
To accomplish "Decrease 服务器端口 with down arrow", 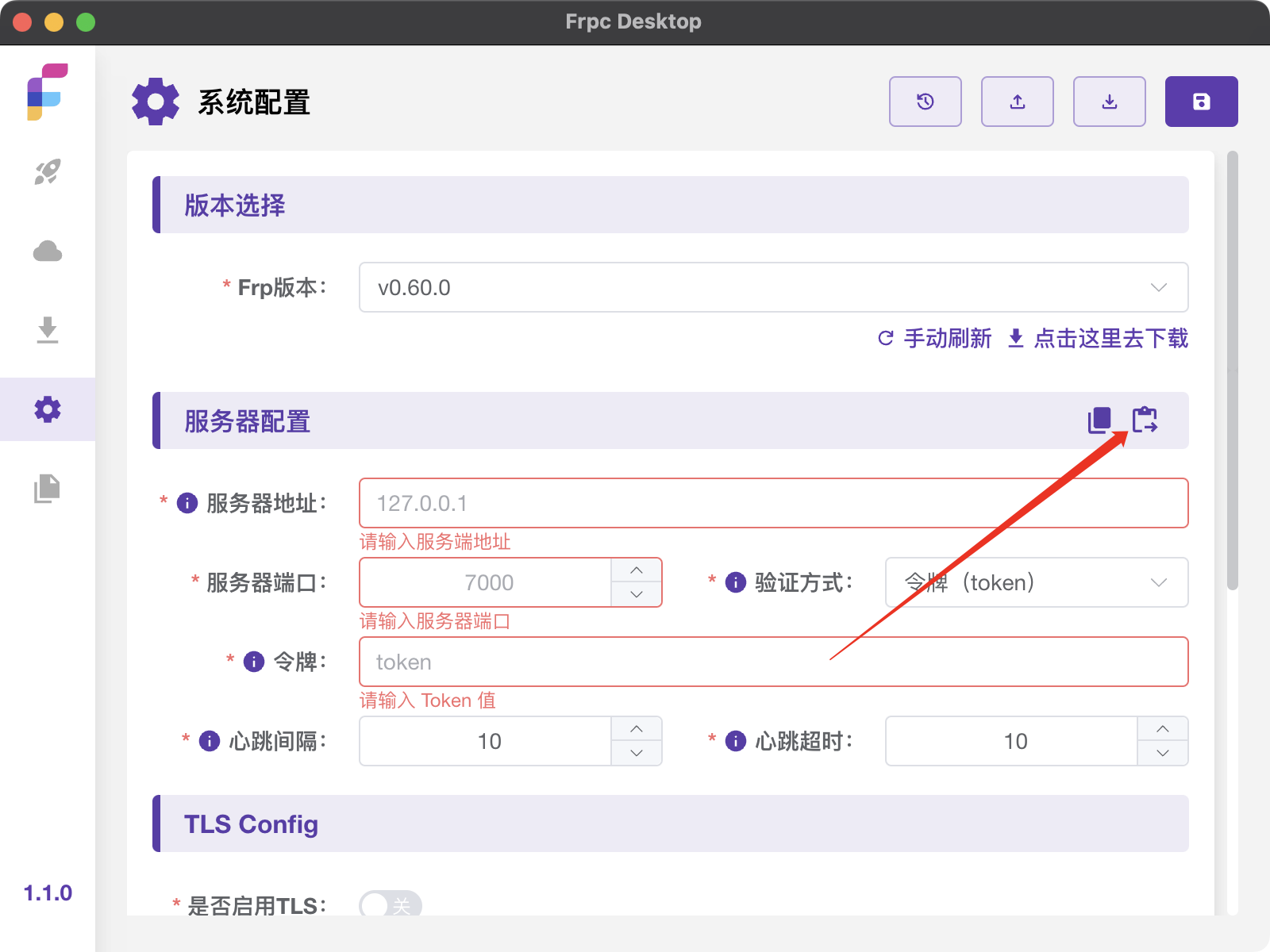I will tap(637, 594).
